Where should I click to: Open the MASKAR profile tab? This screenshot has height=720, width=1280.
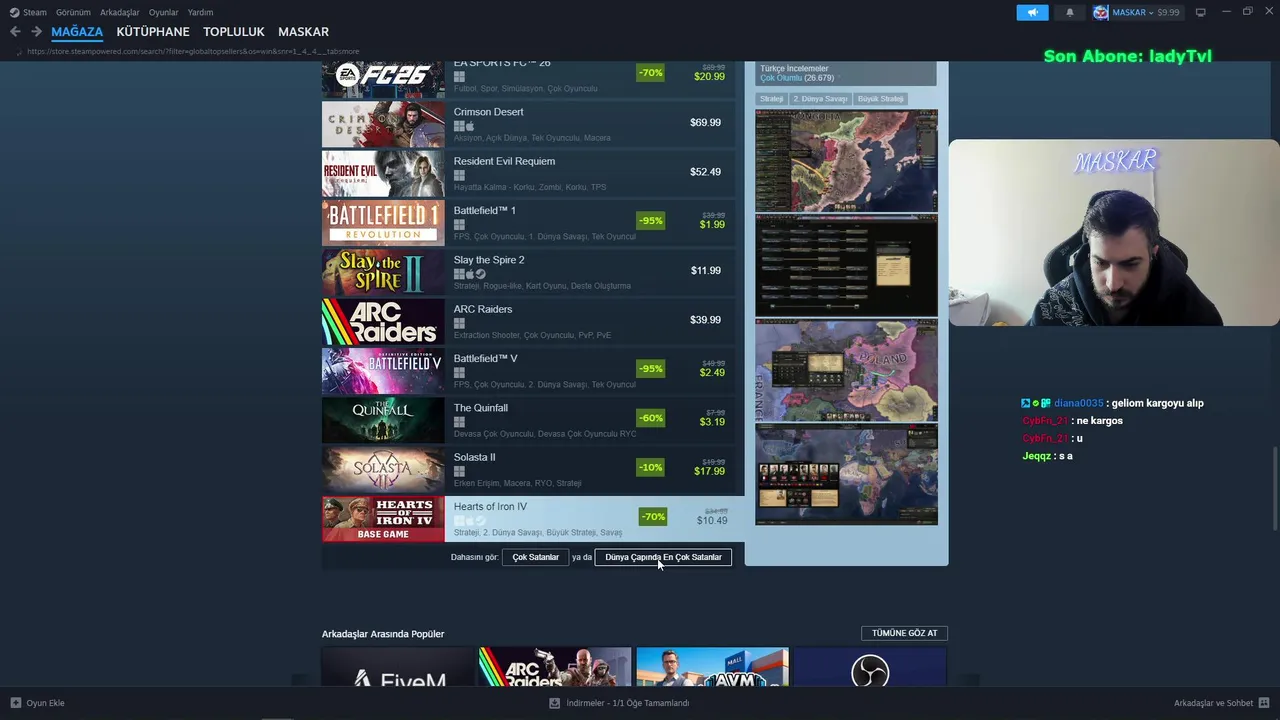click(x=303, y=32)
